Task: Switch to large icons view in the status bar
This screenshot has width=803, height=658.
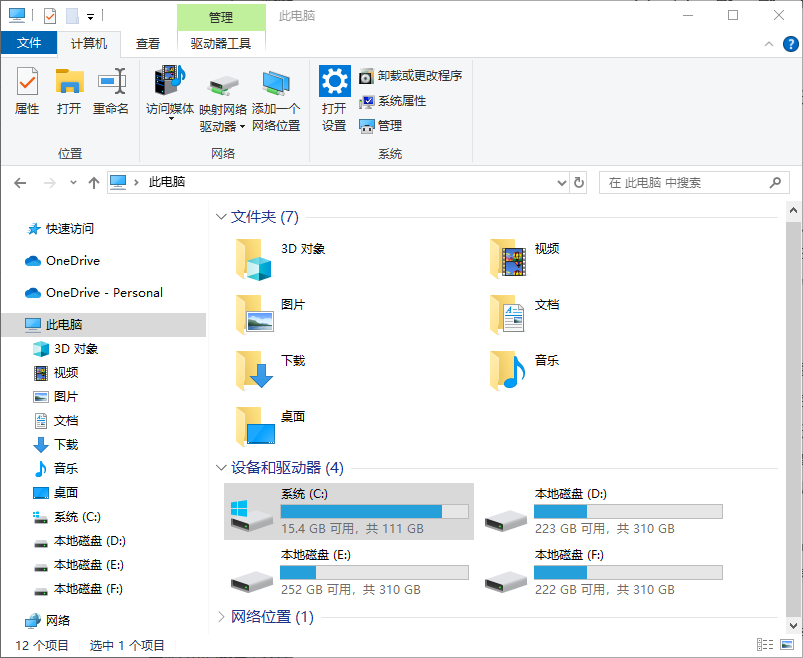Action: tap(786, 644)
